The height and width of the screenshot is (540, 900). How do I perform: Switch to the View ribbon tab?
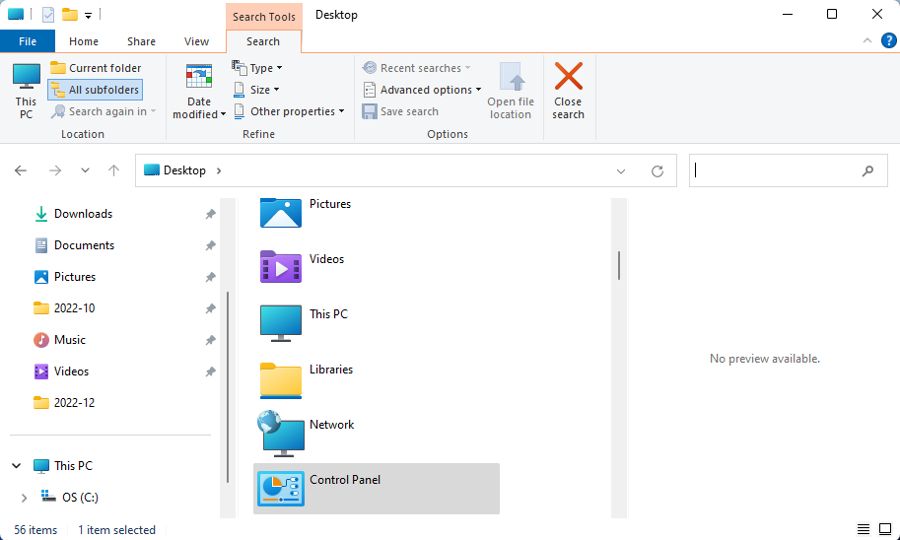click(196, 41)
